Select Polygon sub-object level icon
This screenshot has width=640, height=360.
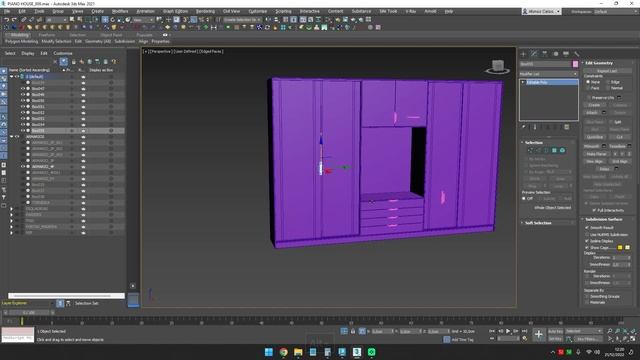(554, 151)
